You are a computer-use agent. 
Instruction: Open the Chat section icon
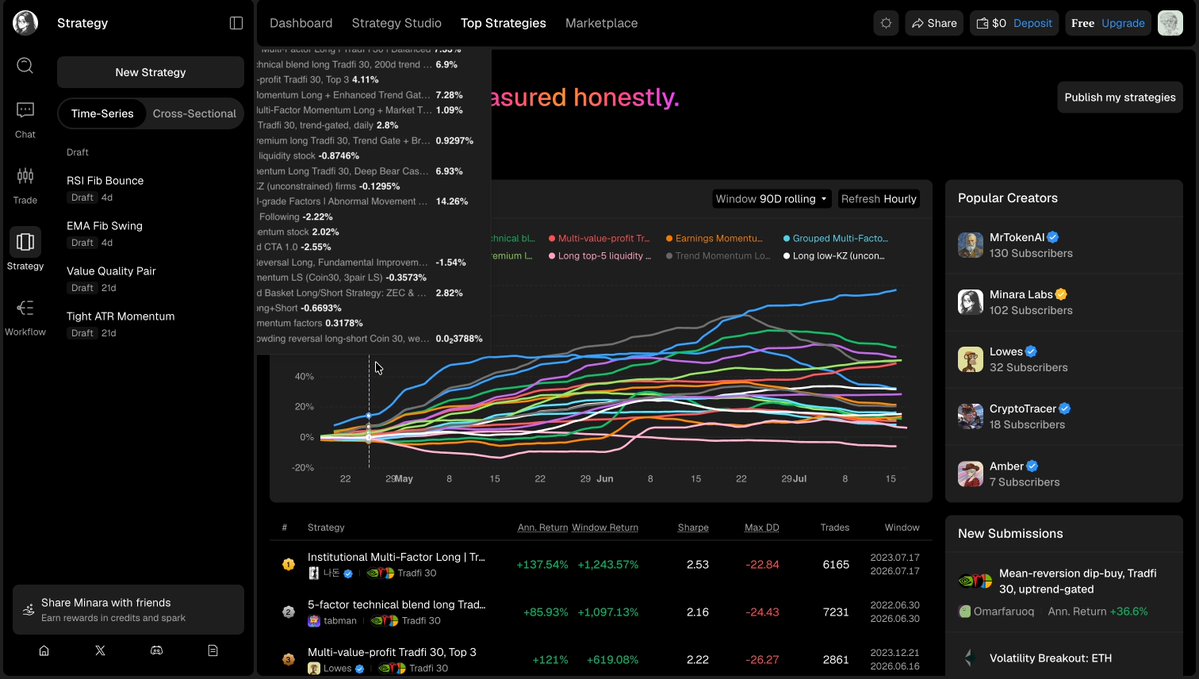point(25,110)
